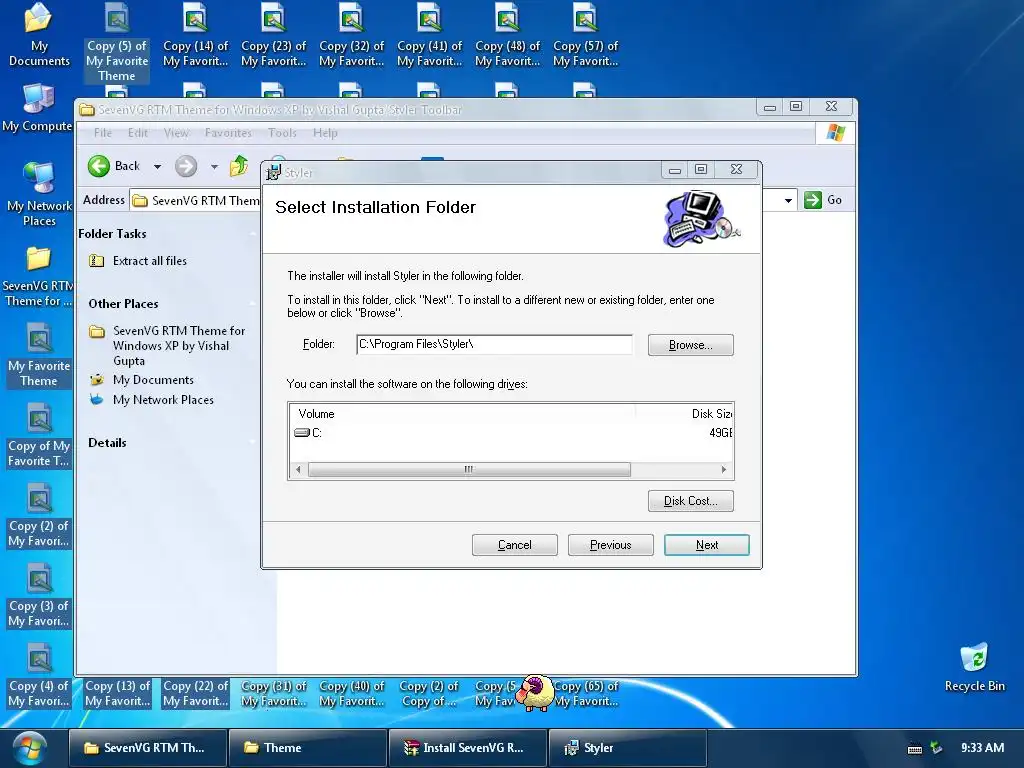
Task: Open the Favorites menu in Explorer
Action: (x=228, y=133)
